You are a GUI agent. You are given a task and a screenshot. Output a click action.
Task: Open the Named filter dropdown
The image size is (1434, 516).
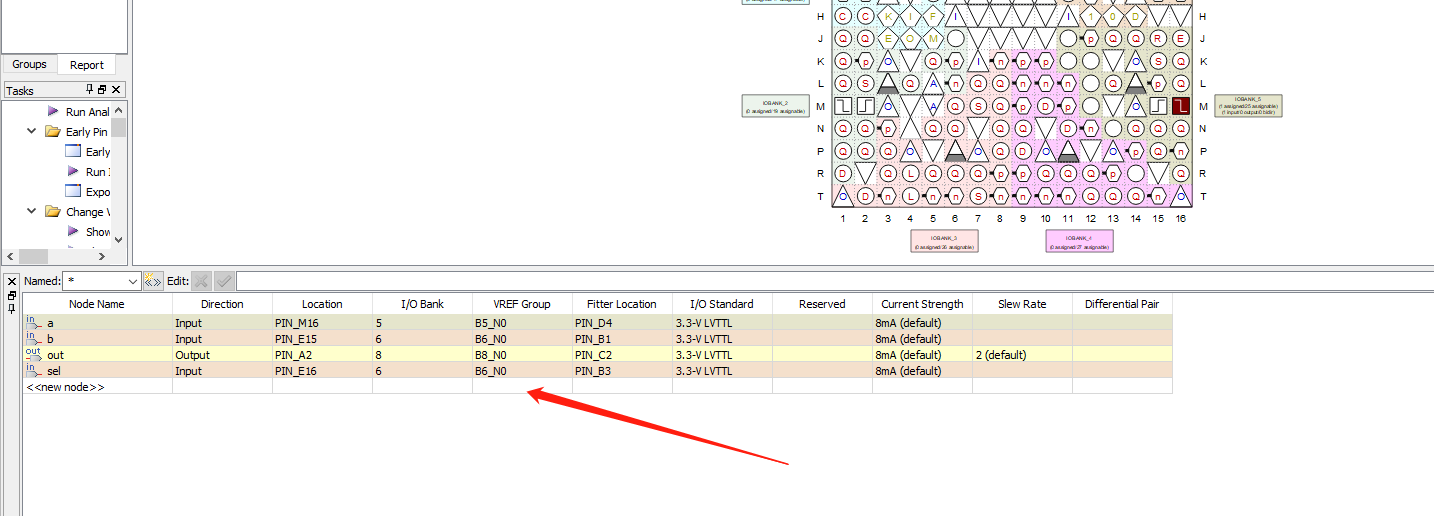[134, 282]
